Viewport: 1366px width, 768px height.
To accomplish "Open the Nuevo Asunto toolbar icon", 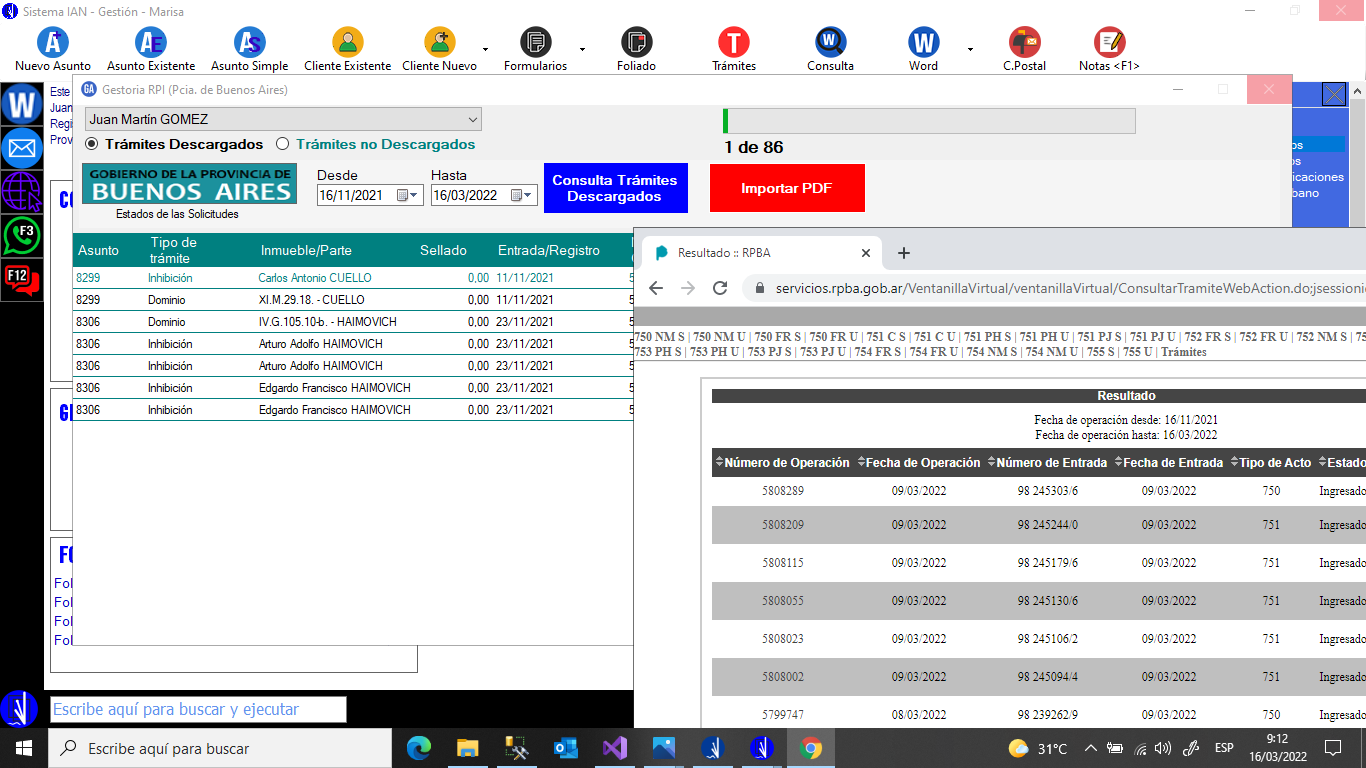I will (x=52, y=43).
